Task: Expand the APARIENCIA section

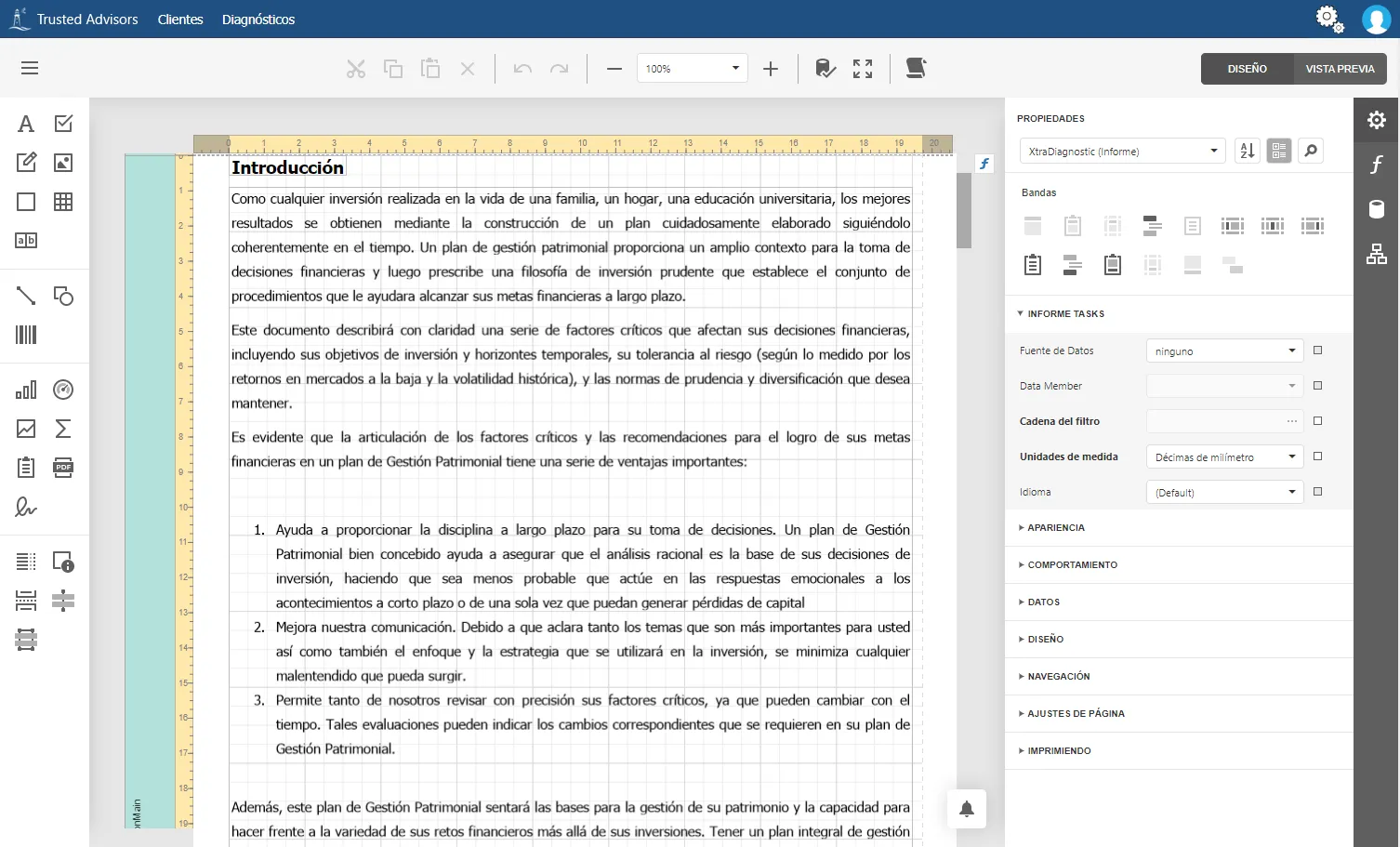Action: click(x=1056, y=527)
